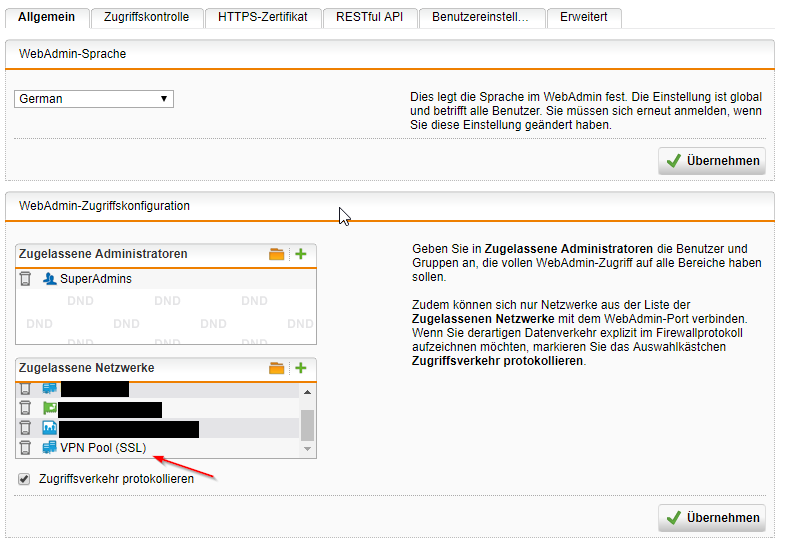The image size is (790, 548).
Task: Switch to the Zugriffskontrolle tab
Action: pos(146,17)
